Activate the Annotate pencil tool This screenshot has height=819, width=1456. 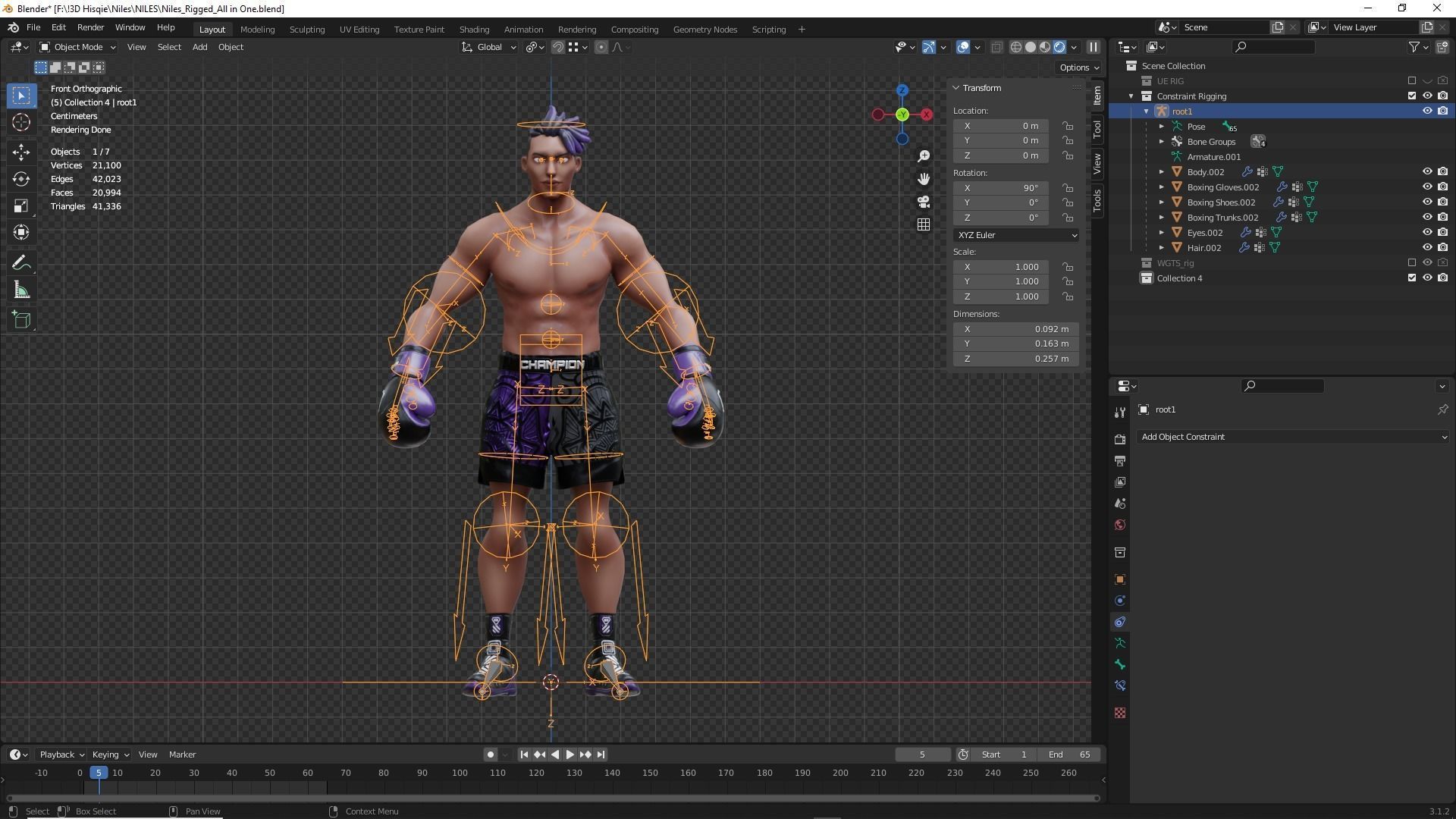click(21, 263)
